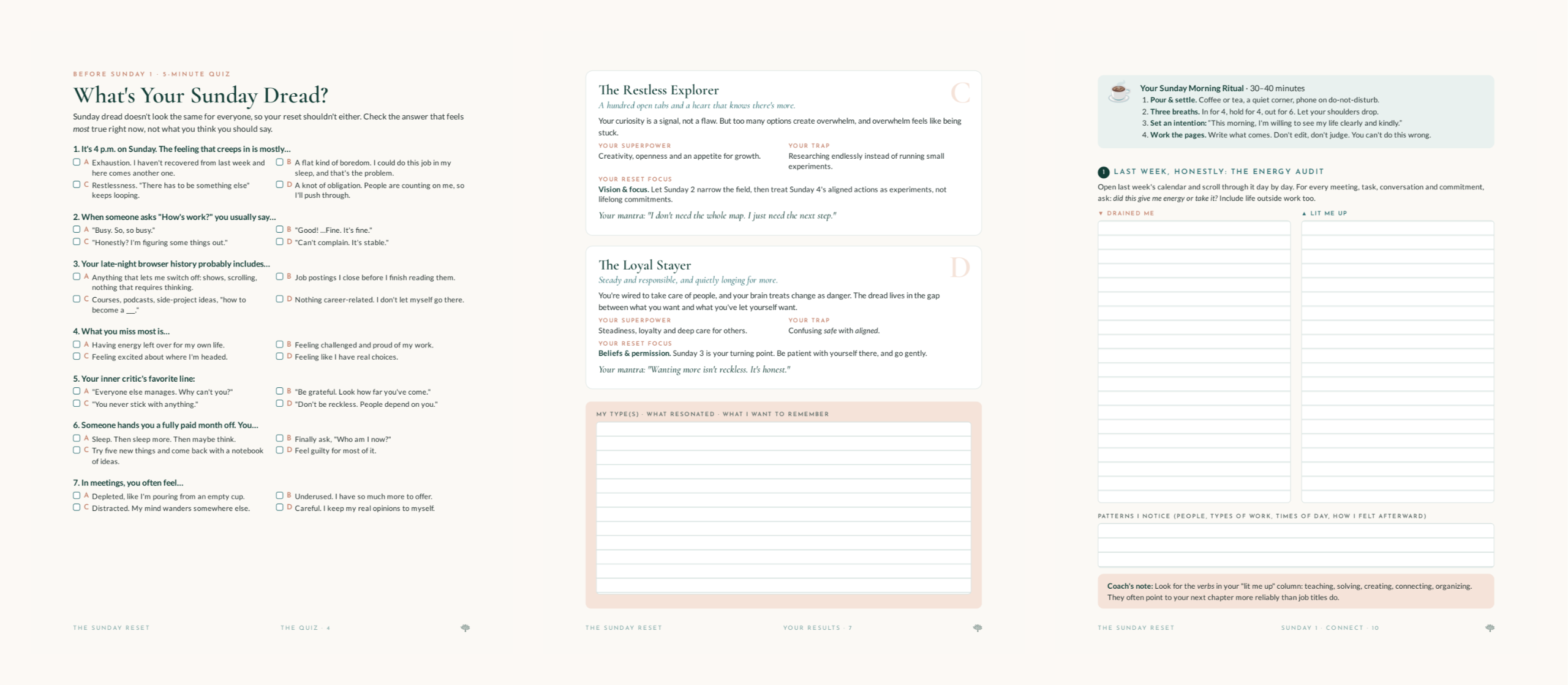Click the 'LIT ME UP' column label
The image size is (1568, 685).
click(1325, 213)
